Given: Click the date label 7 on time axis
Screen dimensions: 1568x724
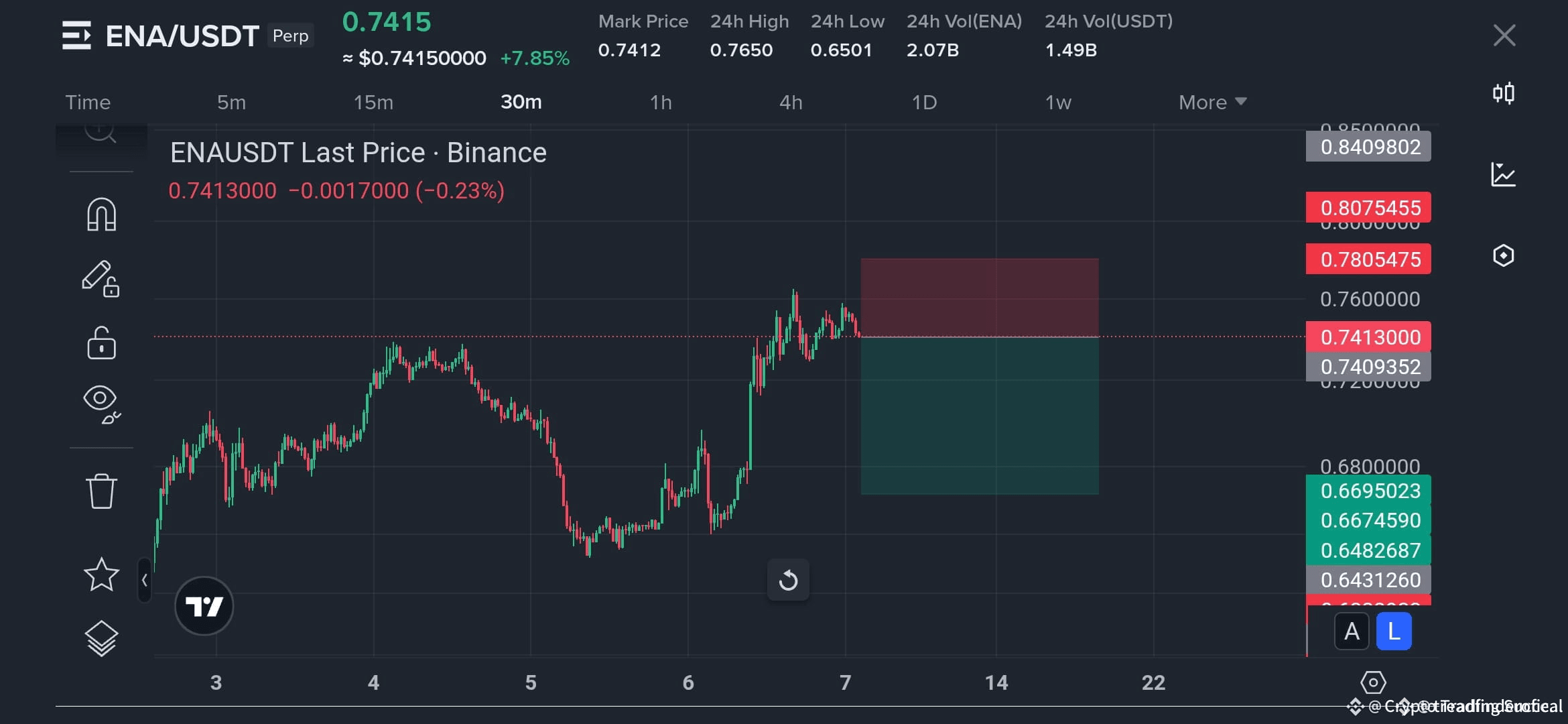Looking at the screenshot, I should click(x=846, y=682).
